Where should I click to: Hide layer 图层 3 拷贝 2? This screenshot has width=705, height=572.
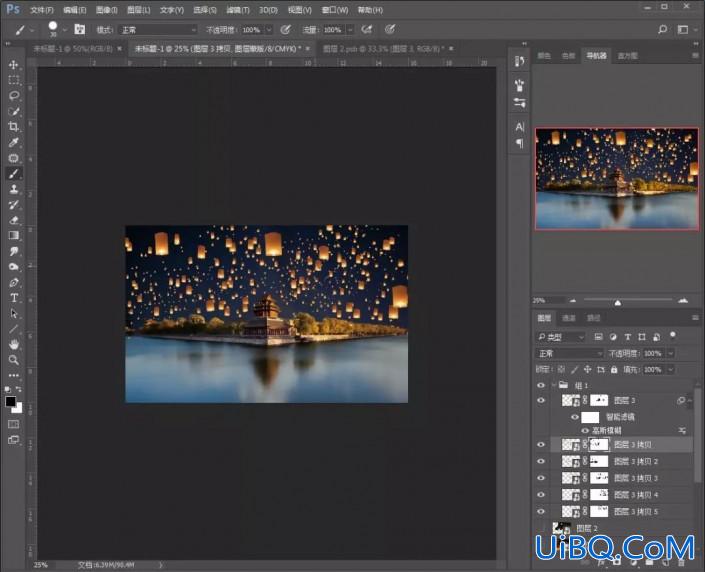[x=541, y=461]
